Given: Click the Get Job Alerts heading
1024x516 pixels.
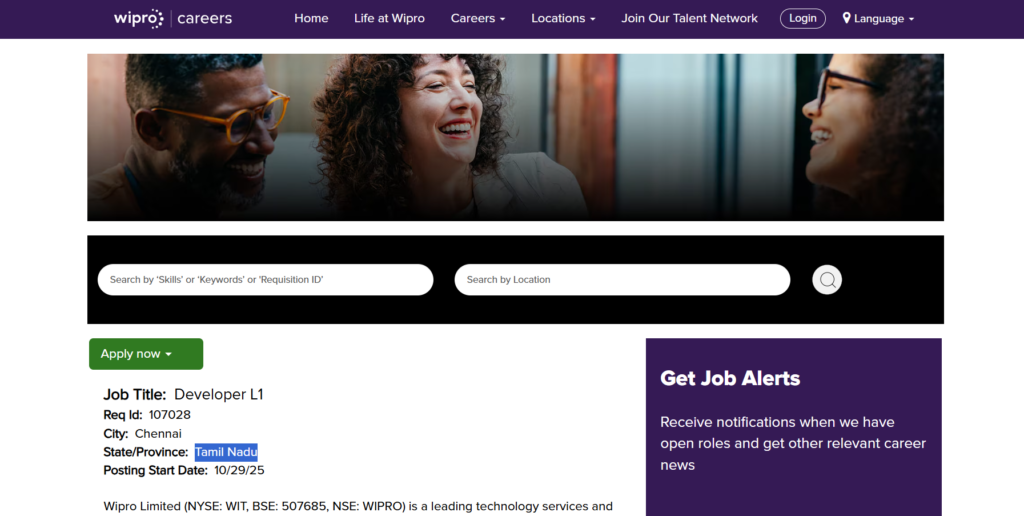Looking at the screenshot, I should pyautogui.click(x=730, y=378).
